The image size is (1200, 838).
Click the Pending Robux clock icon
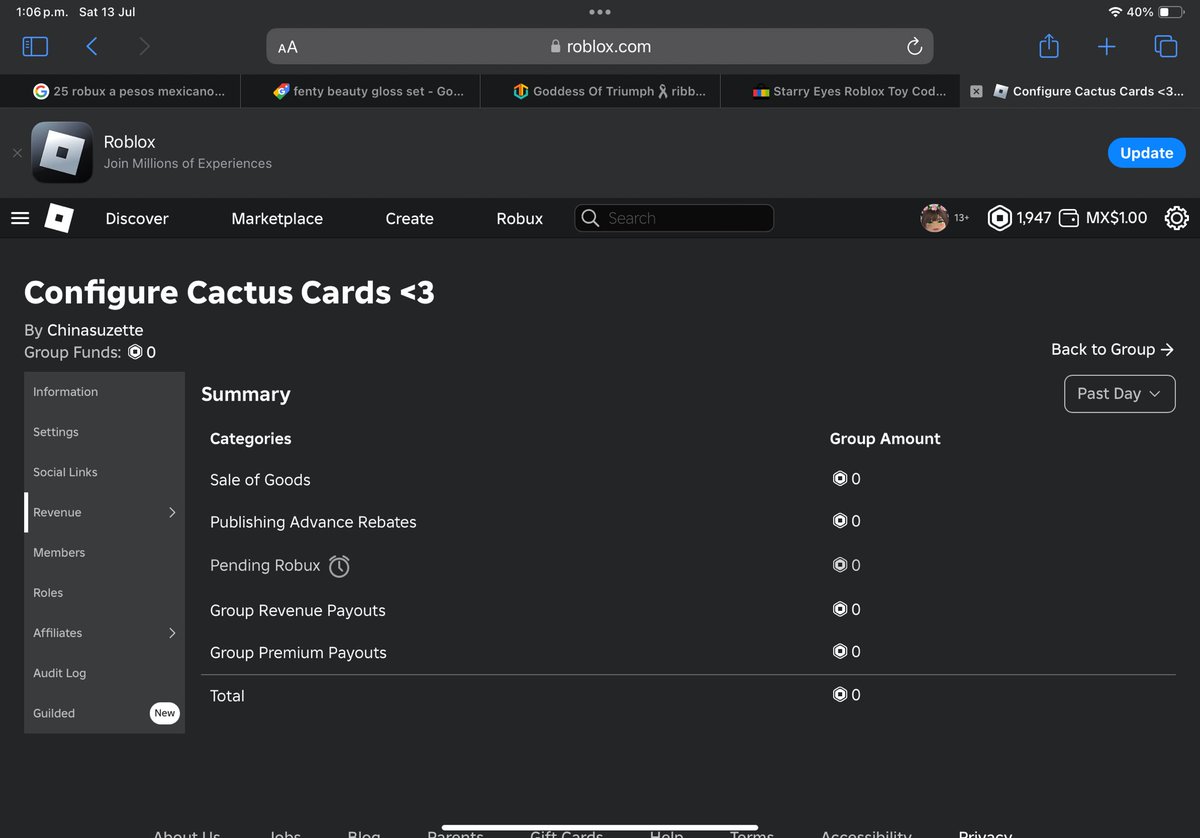pos(340,566)
